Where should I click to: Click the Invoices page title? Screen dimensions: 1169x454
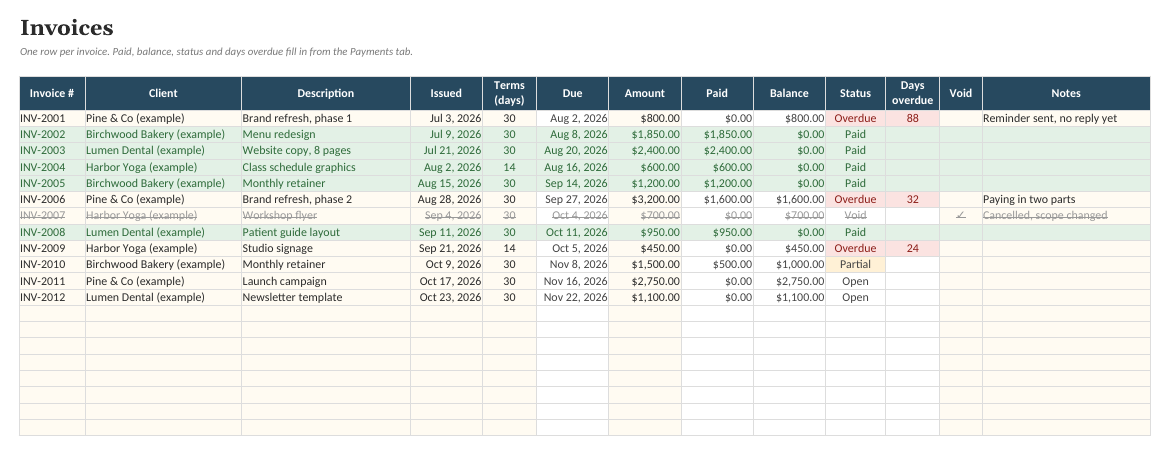[x=66, y=28]
